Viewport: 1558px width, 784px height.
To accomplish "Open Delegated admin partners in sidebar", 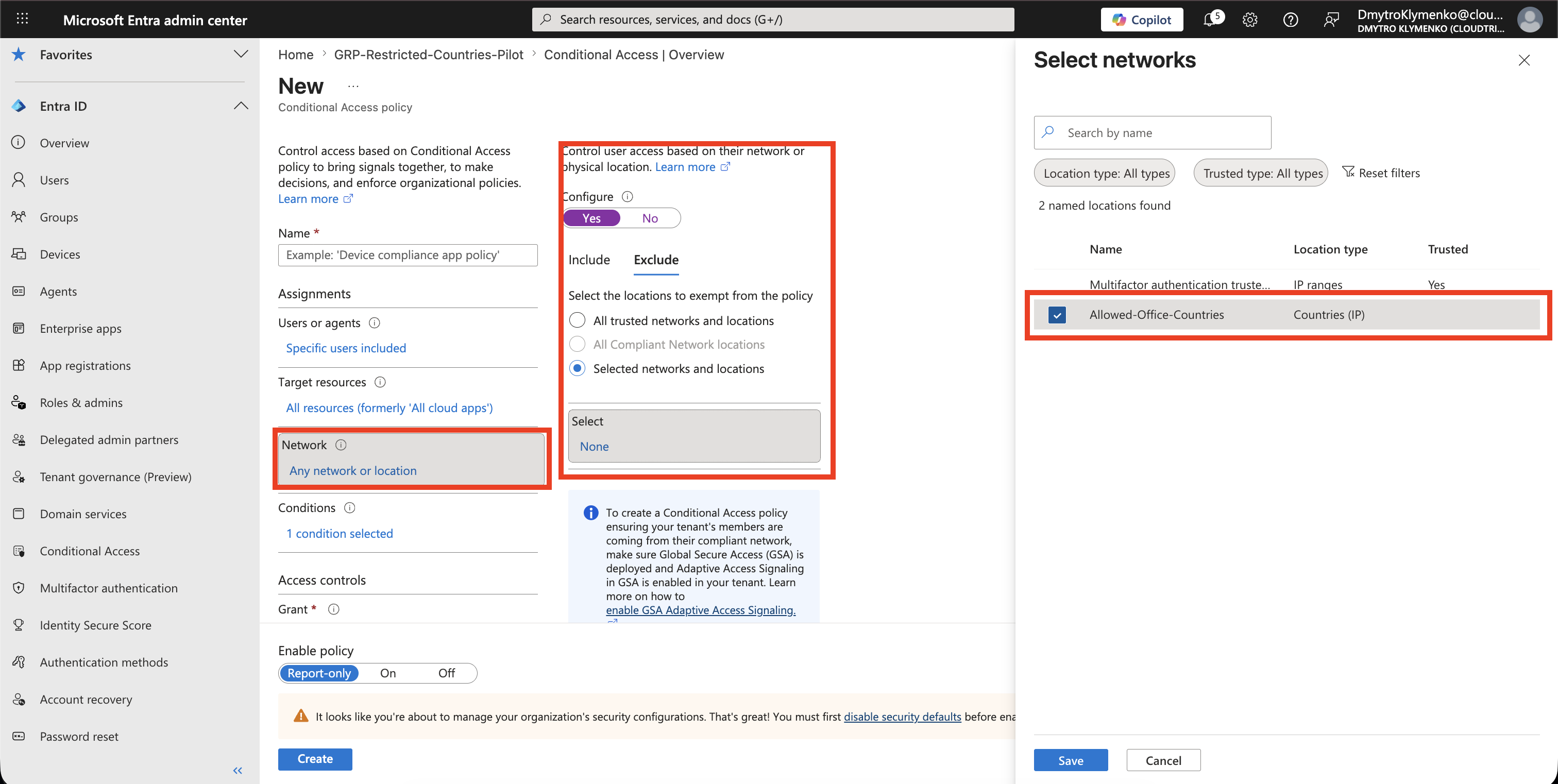I will (109, 439).
